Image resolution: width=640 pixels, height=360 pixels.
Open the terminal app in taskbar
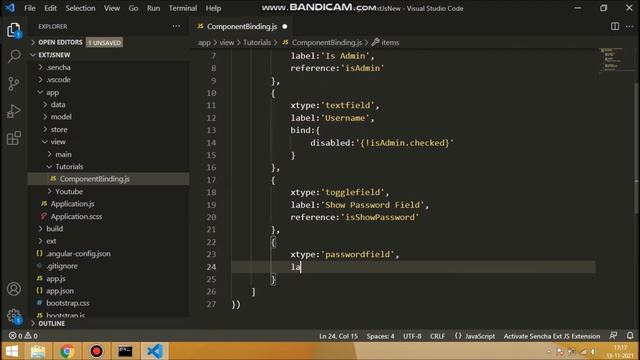pyautogui.click(x=125, y=351)
